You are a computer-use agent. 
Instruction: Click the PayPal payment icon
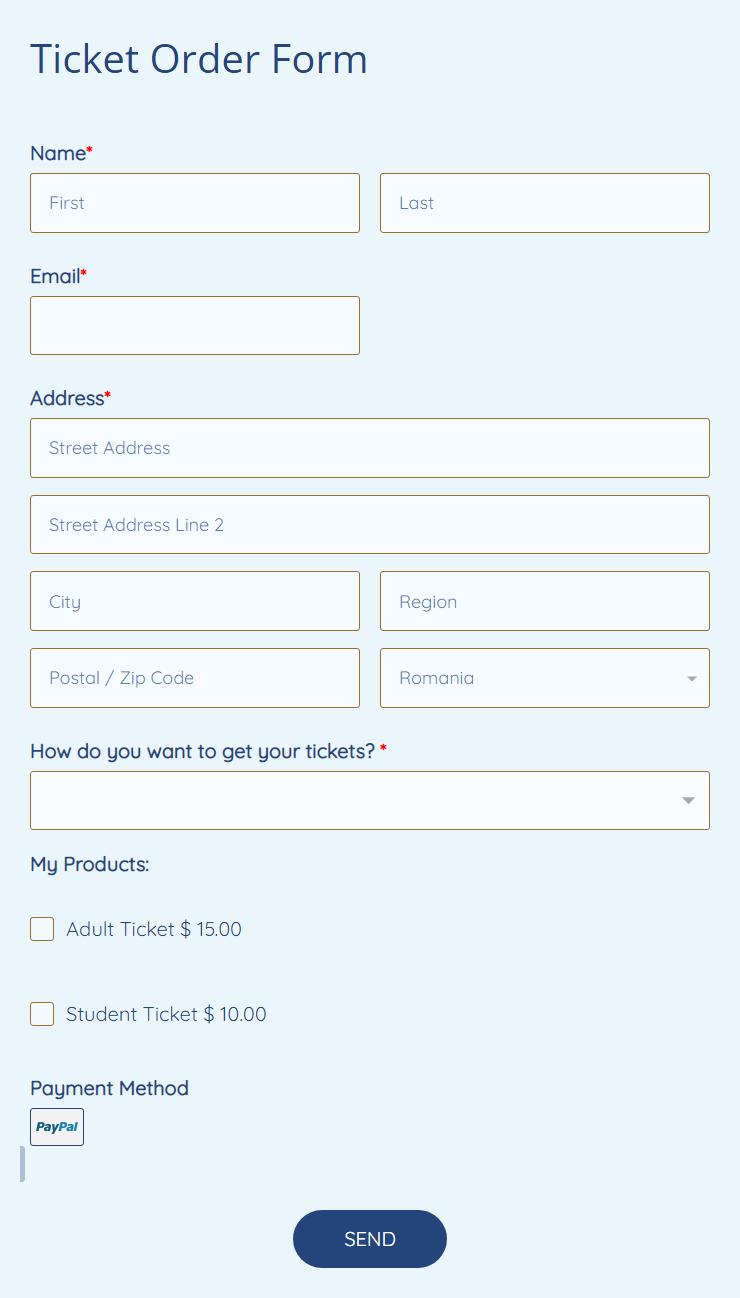tap(57, 1127)
